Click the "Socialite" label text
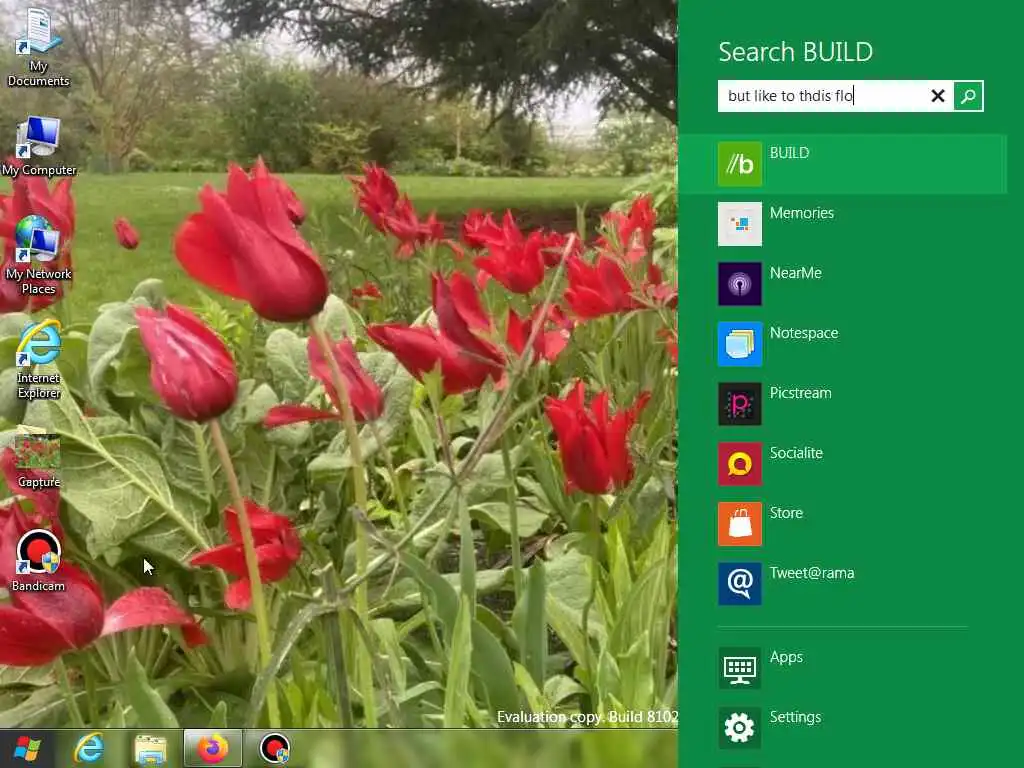This screenshot has width=1024, height=768. (795, 453)
